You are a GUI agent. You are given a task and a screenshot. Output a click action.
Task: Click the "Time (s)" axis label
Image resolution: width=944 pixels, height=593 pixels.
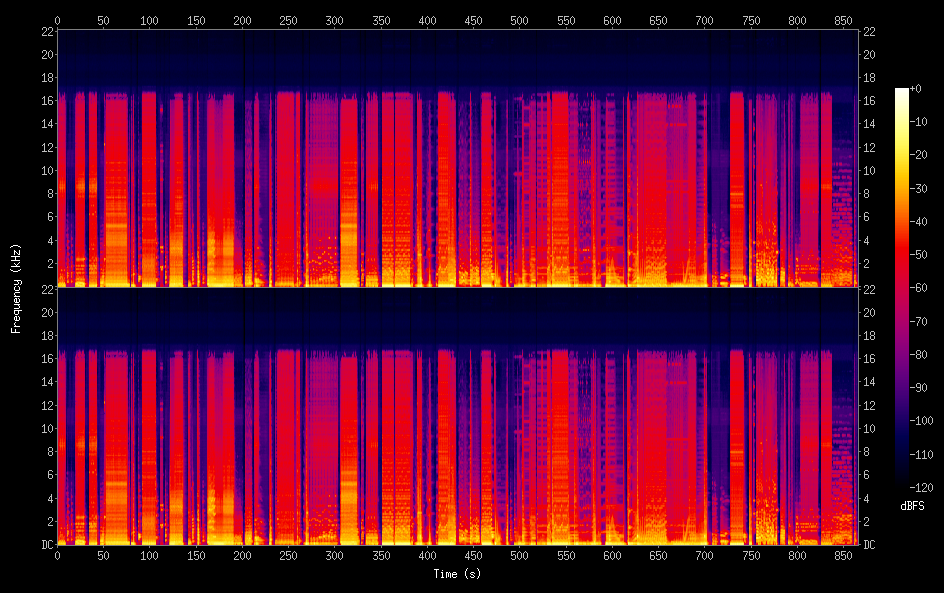tap(456, 574)
